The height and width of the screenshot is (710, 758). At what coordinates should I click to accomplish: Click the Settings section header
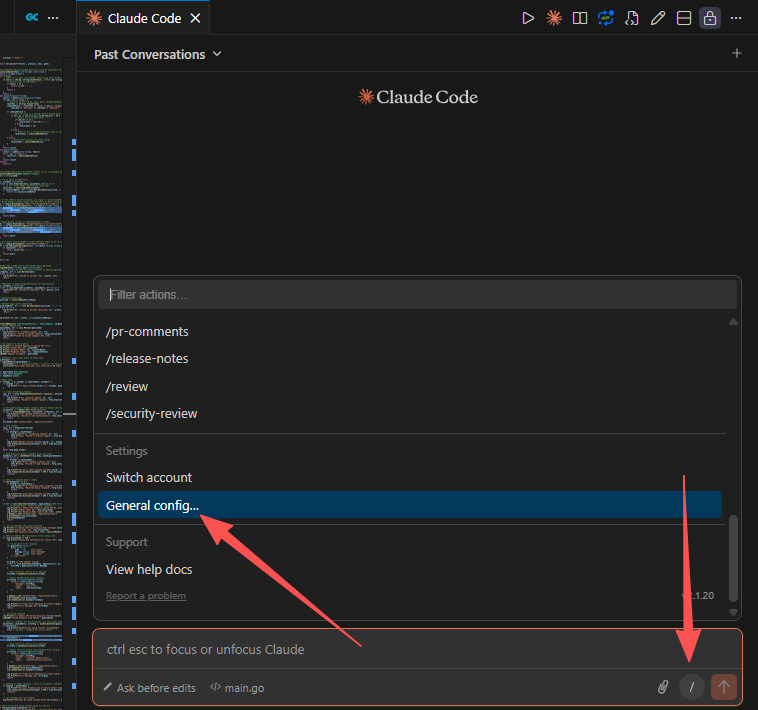pyautogui.click(x=127, y=451)
